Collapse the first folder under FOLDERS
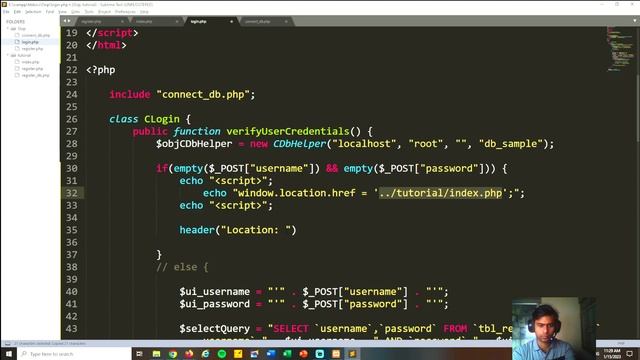640x360 pixels. [x=8, y=29]
